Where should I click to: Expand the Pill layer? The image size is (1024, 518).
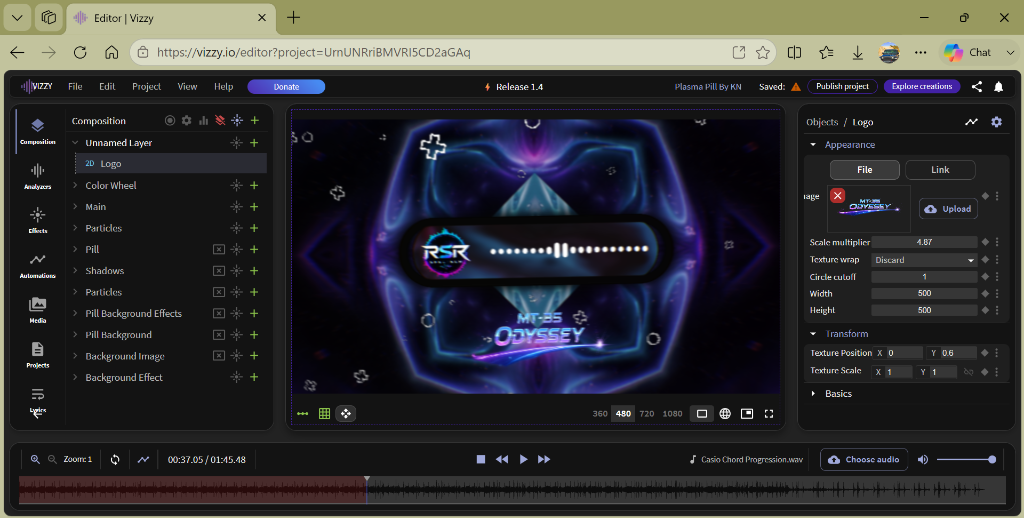click(75, 250)
